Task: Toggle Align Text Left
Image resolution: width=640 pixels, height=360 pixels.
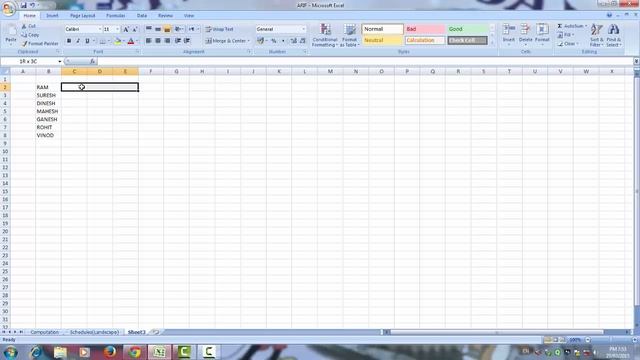Action: coord(149,41)
